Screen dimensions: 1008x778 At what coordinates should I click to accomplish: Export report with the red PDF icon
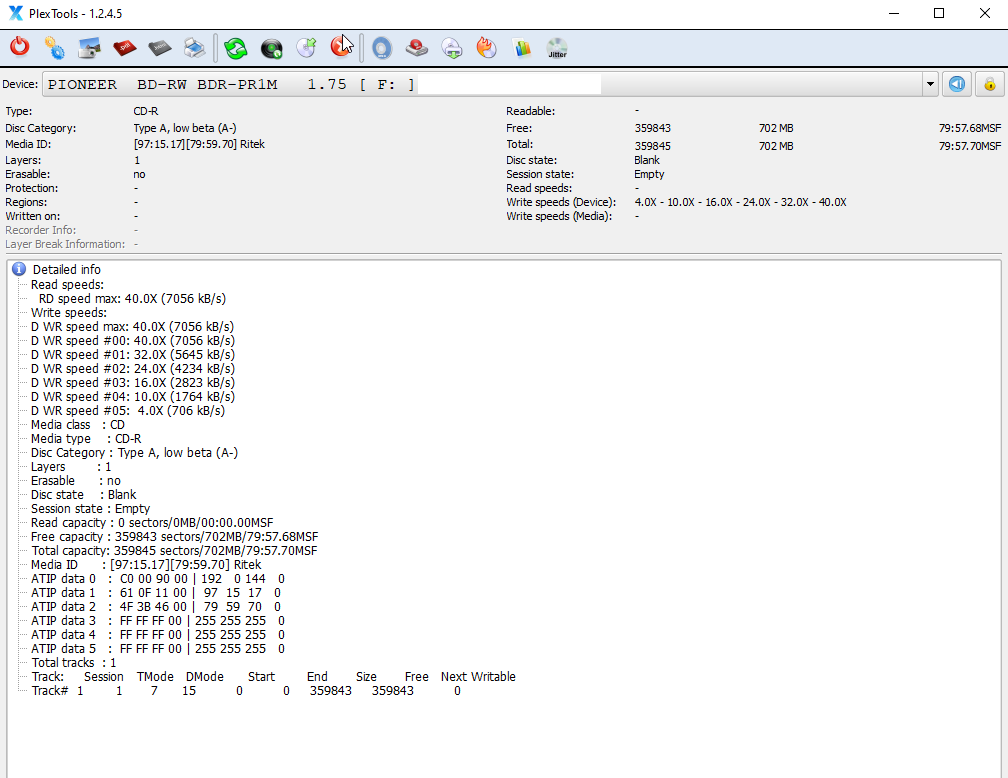point(125,48)
